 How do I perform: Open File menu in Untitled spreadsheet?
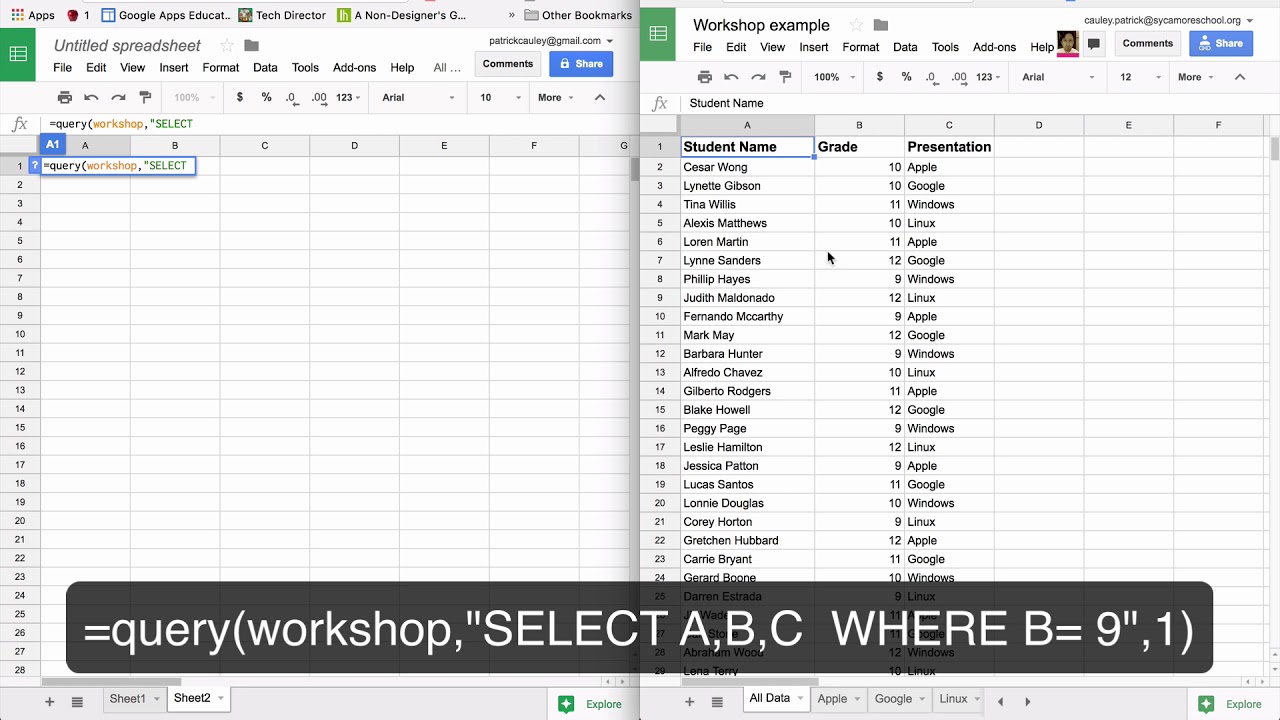[63, 67]
